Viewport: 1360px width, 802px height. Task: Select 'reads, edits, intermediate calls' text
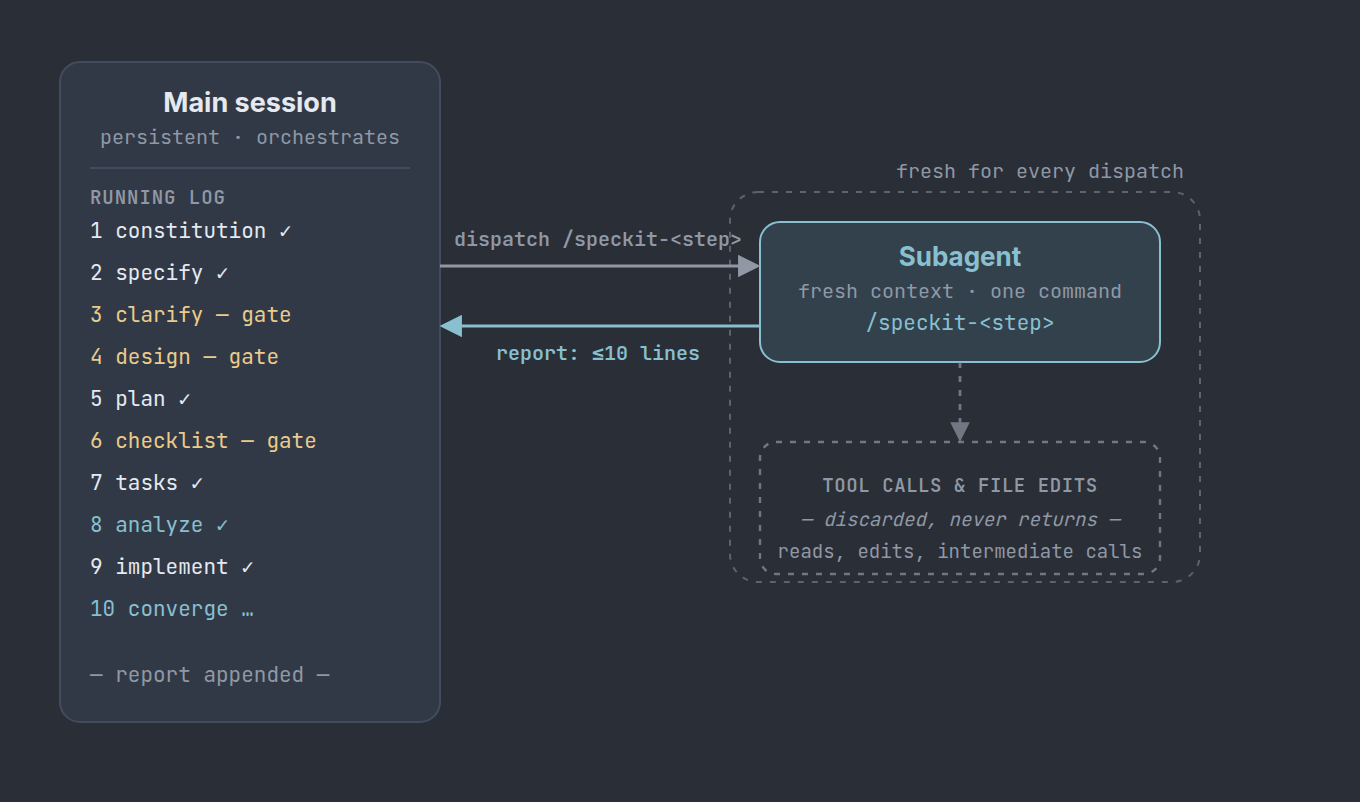pyautogui.click(x=960, y=552)
